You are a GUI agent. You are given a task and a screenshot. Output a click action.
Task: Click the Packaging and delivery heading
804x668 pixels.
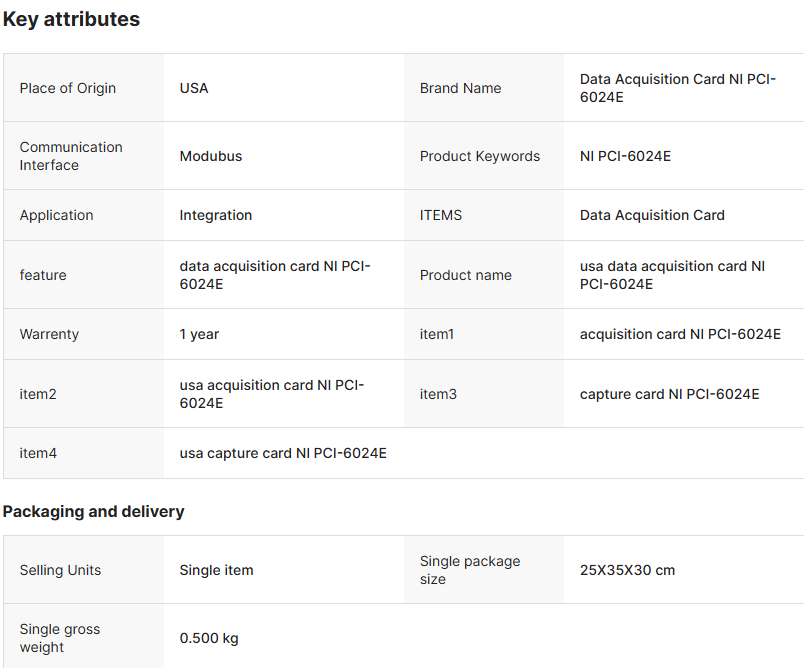click(93, 511)
